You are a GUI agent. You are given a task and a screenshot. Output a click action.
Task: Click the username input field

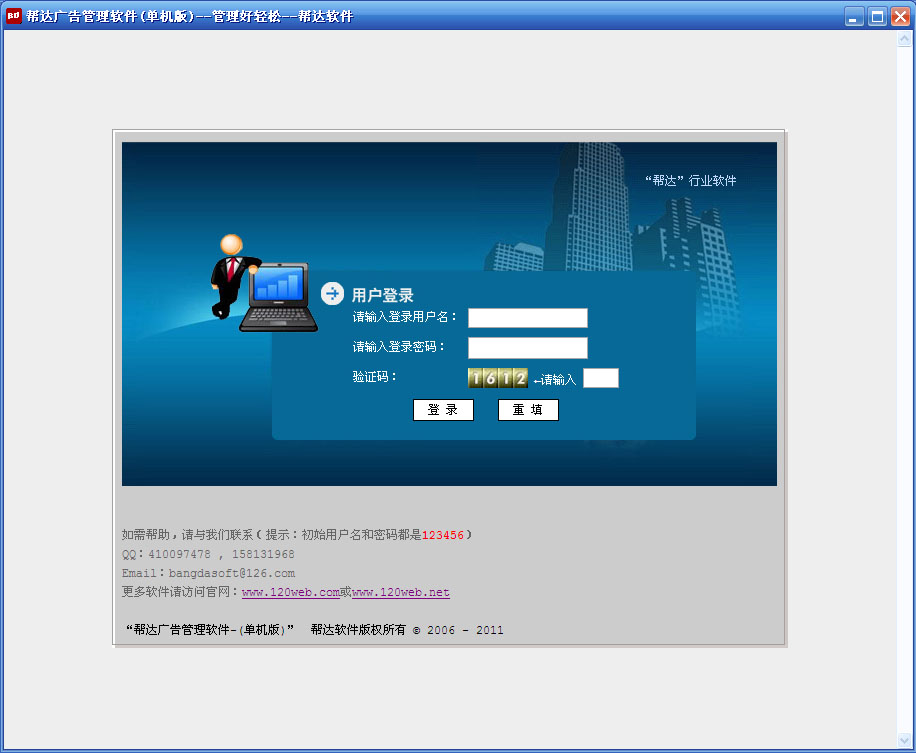[x=528, y=318]
